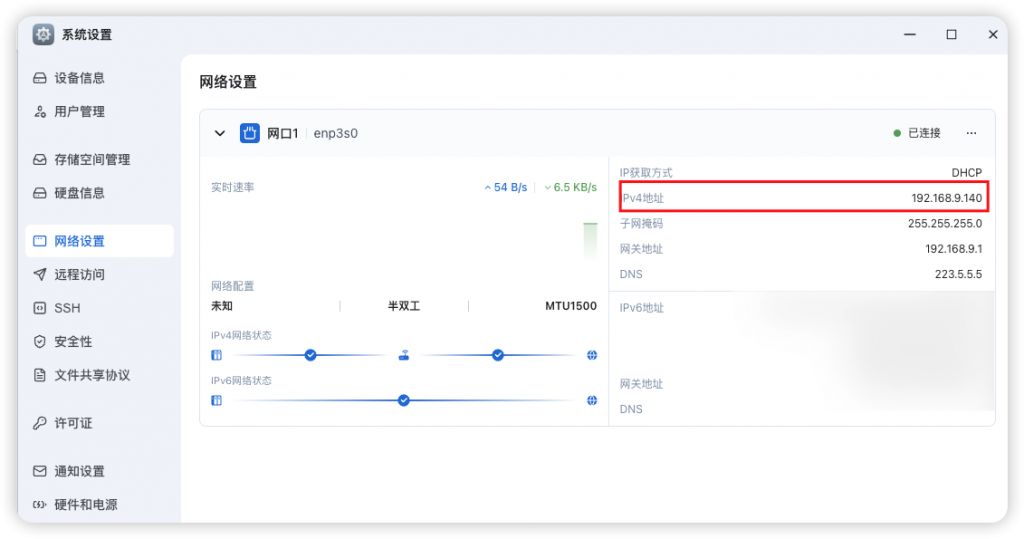The width and height of the screenshot is (1024, 539).
Task: Click the router icon in IPv4 status line
Action: [404, 355]
